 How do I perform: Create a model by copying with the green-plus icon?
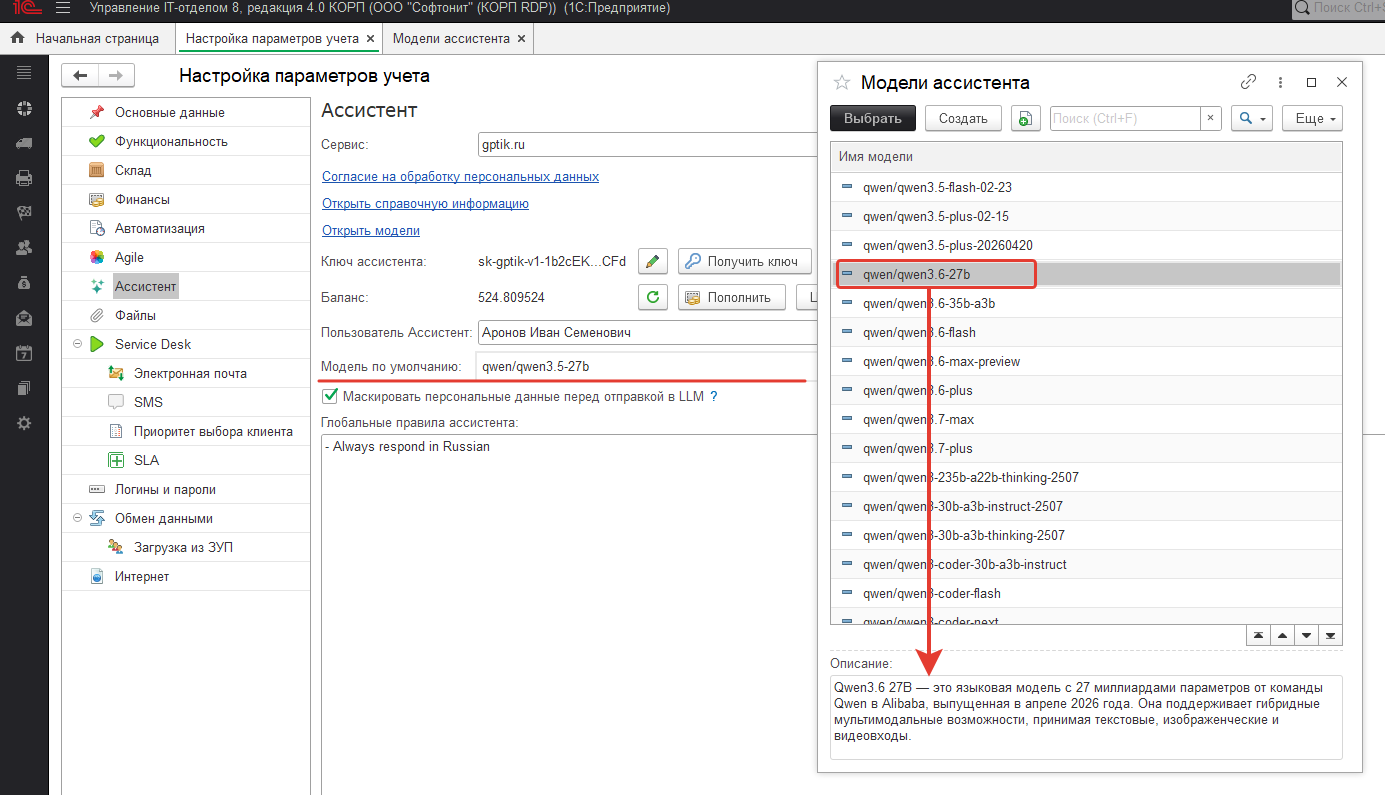pos(1025,118)
